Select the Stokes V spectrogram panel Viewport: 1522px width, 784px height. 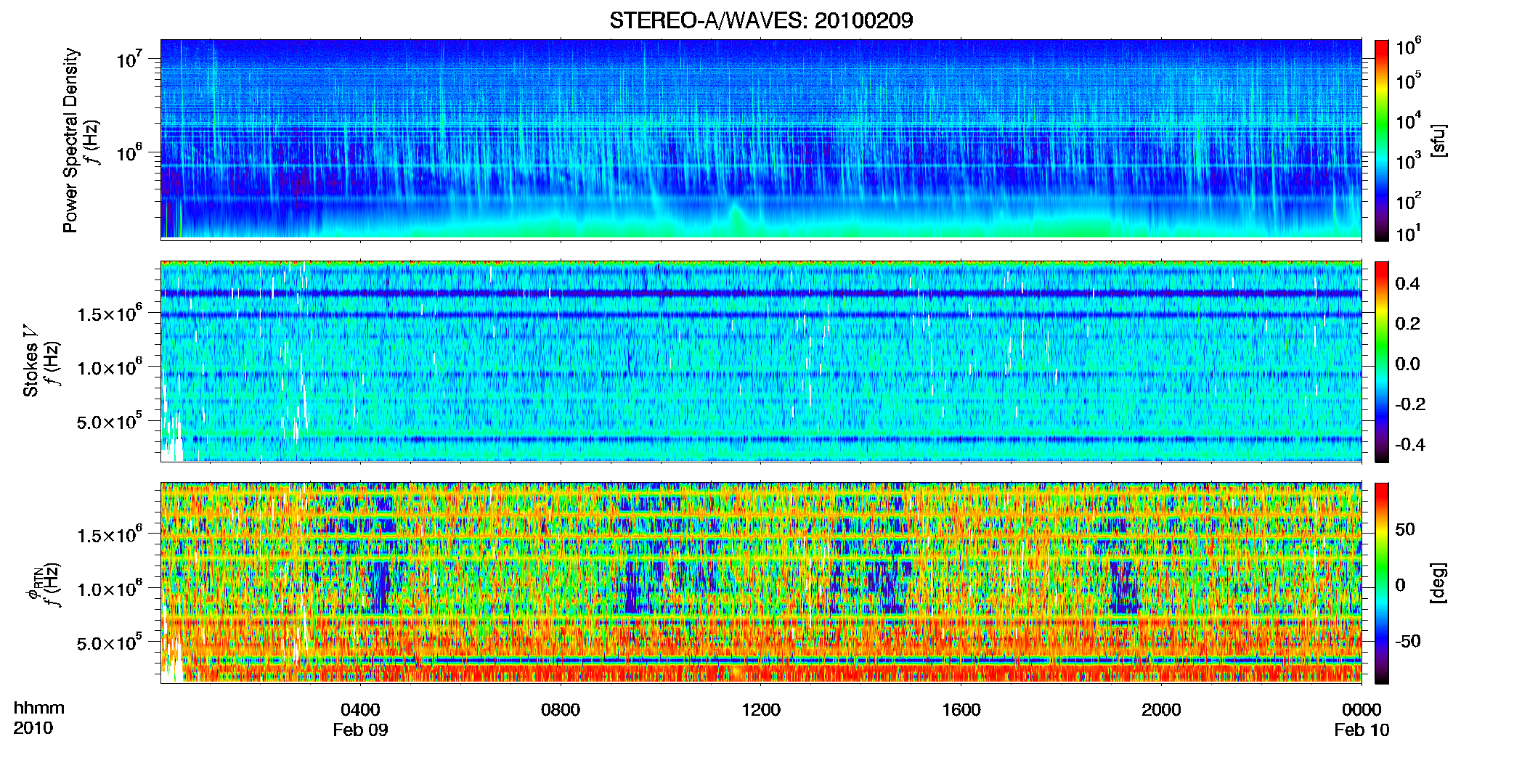[x=761, y=361]
